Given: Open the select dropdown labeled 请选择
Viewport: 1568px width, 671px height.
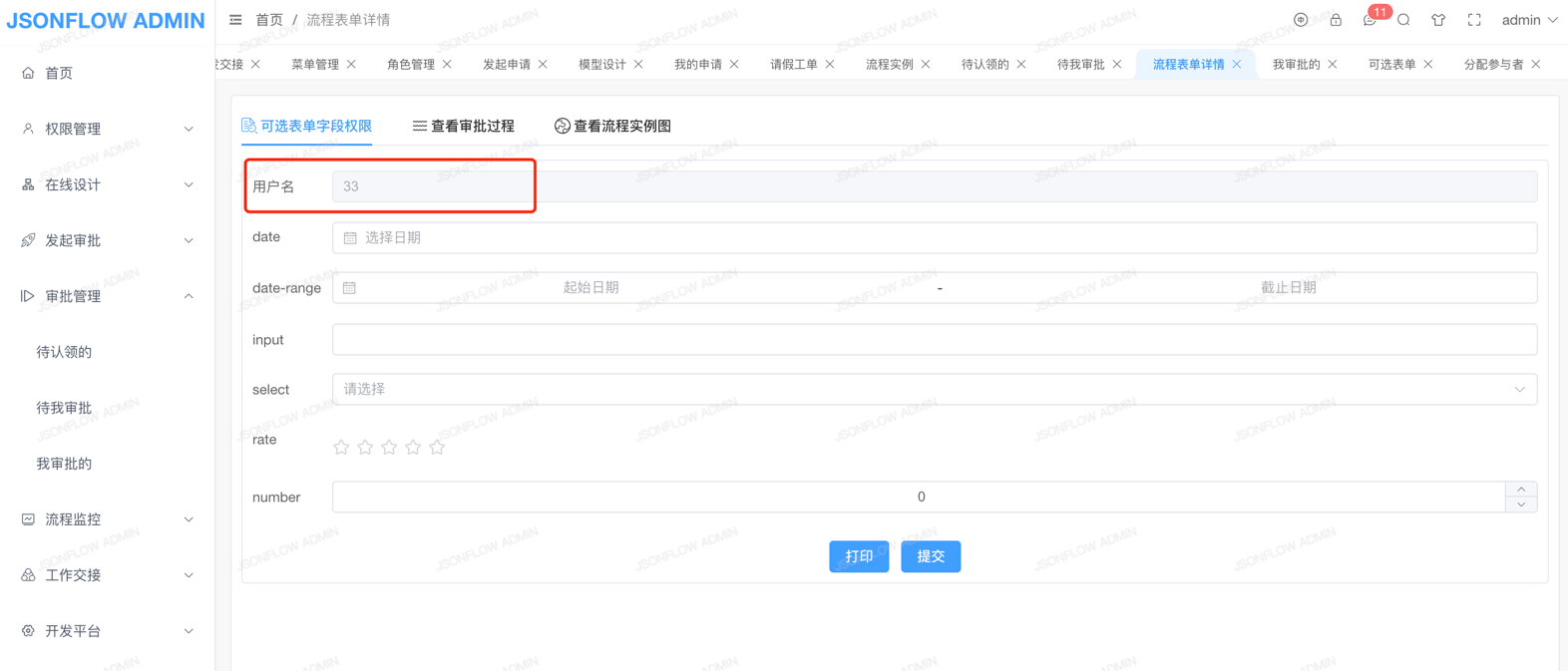Looking at the screenshot, I should 934,390.
